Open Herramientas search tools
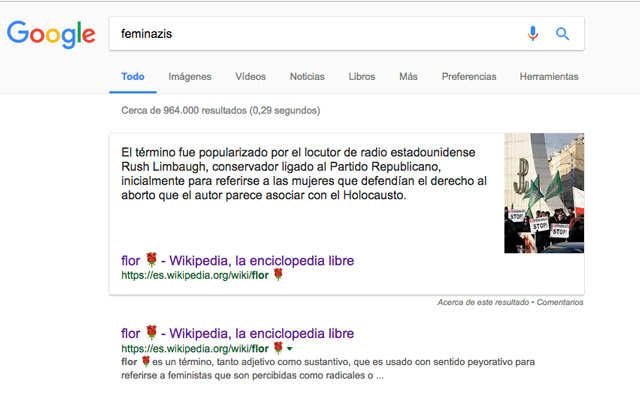 click(x=549, y=76)
